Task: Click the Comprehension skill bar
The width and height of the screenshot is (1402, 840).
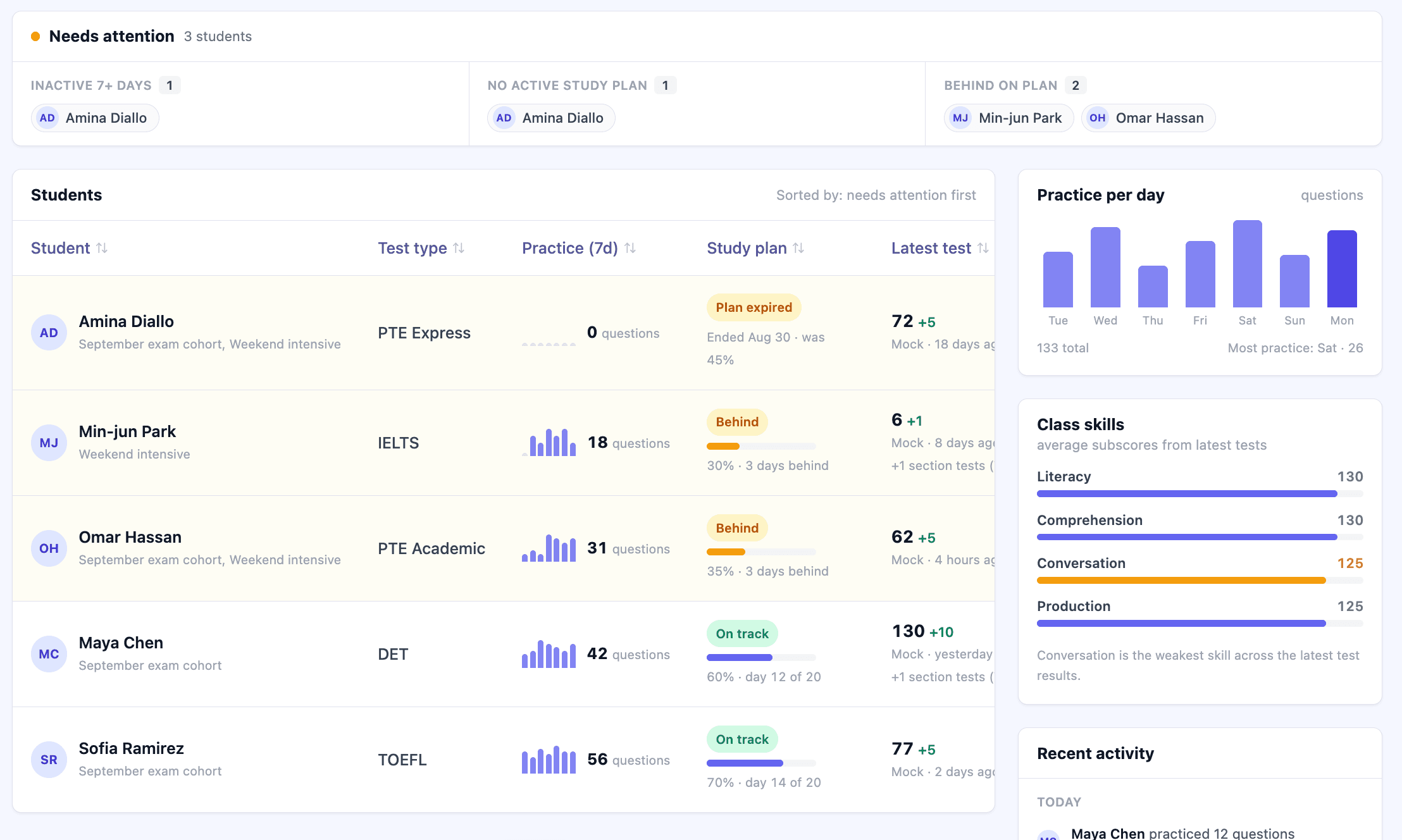Action: 1200,537
